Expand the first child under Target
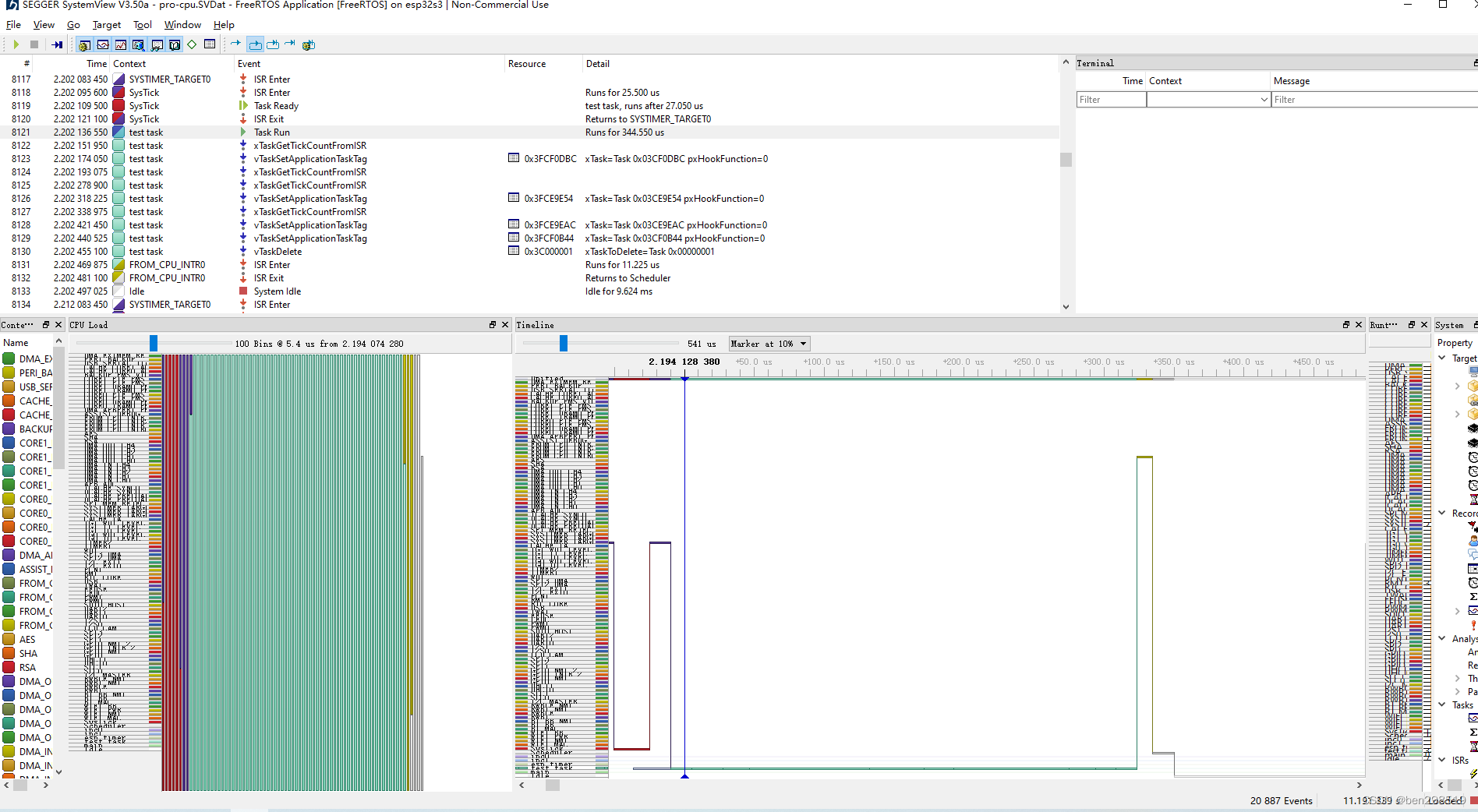The height and width of the screenshot is (812, 1478). click(1458, 386)
